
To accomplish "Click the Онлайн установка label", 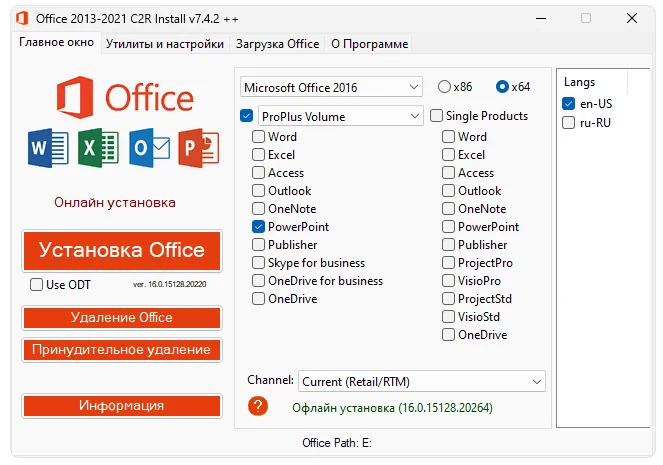I will [115, 202].
